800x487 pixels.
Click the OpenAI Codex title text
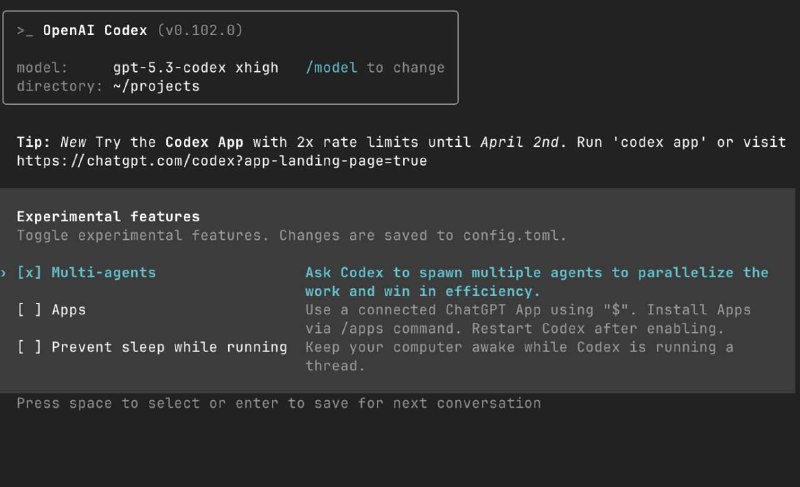(96, 31)
